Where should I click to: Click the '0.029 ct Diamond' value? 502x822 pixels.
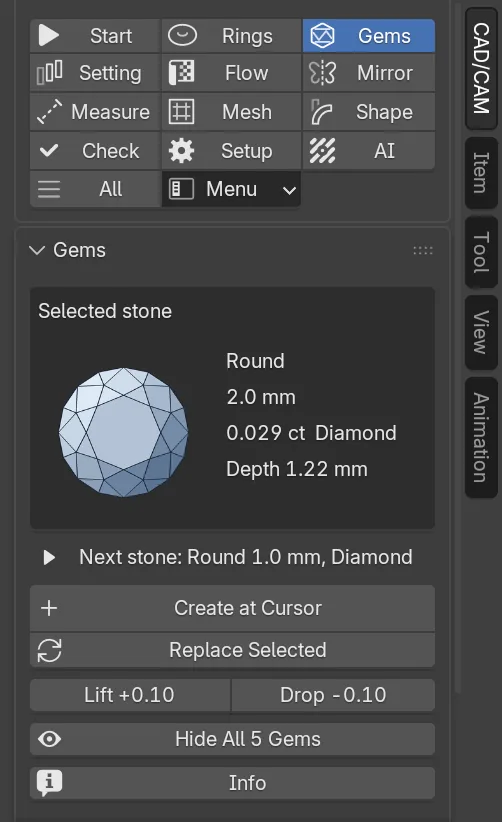point(311,433)
